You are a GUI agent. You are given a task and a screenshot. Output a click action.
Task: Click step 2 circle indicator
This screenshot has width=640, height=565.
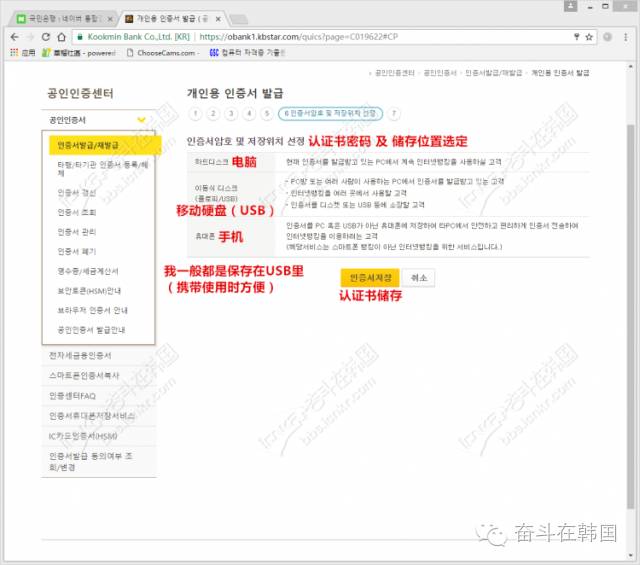(x=213, y=113)
